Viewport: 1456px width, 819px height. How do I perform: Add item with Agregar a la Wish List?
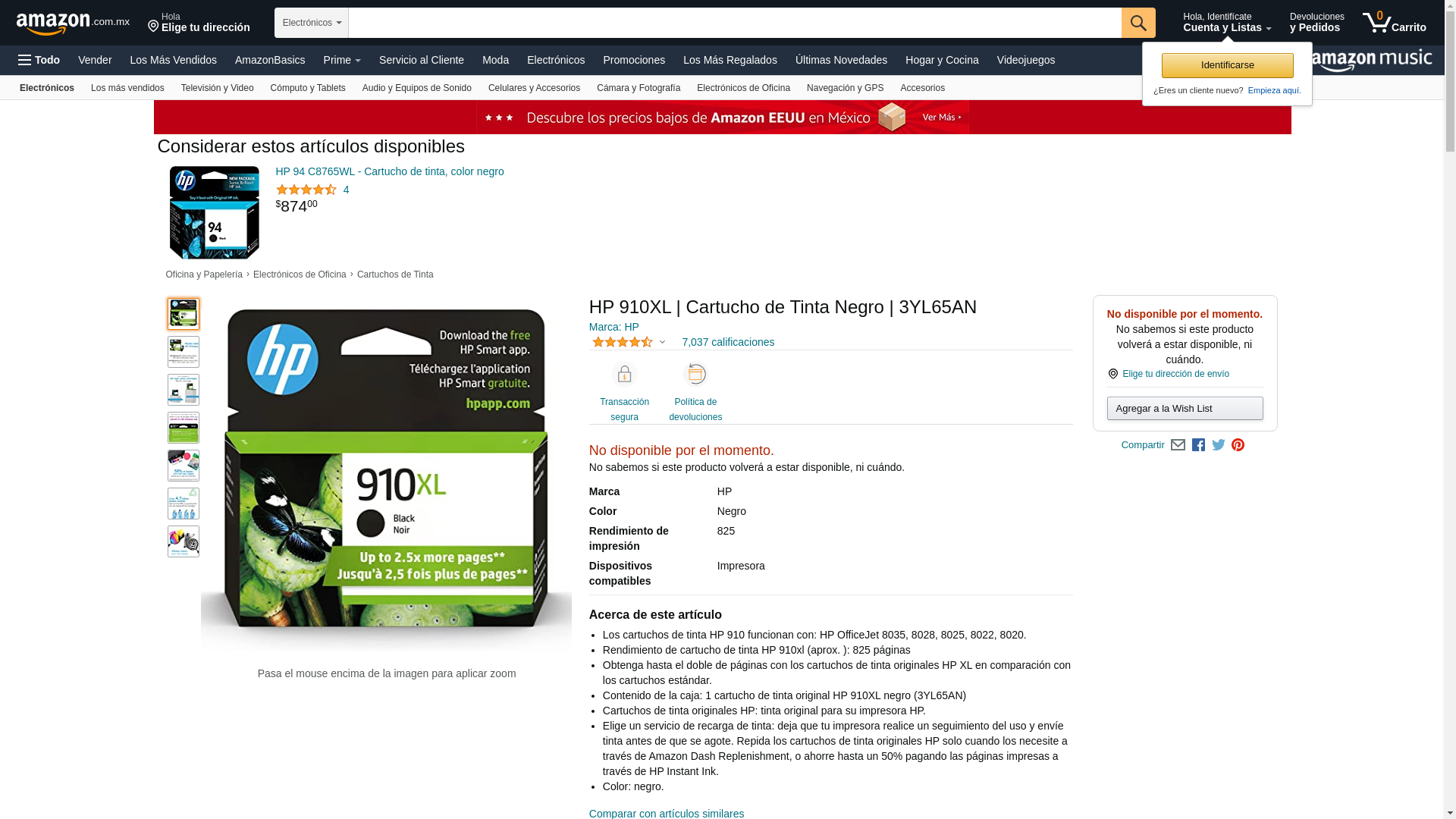[x=1185, y=409]
